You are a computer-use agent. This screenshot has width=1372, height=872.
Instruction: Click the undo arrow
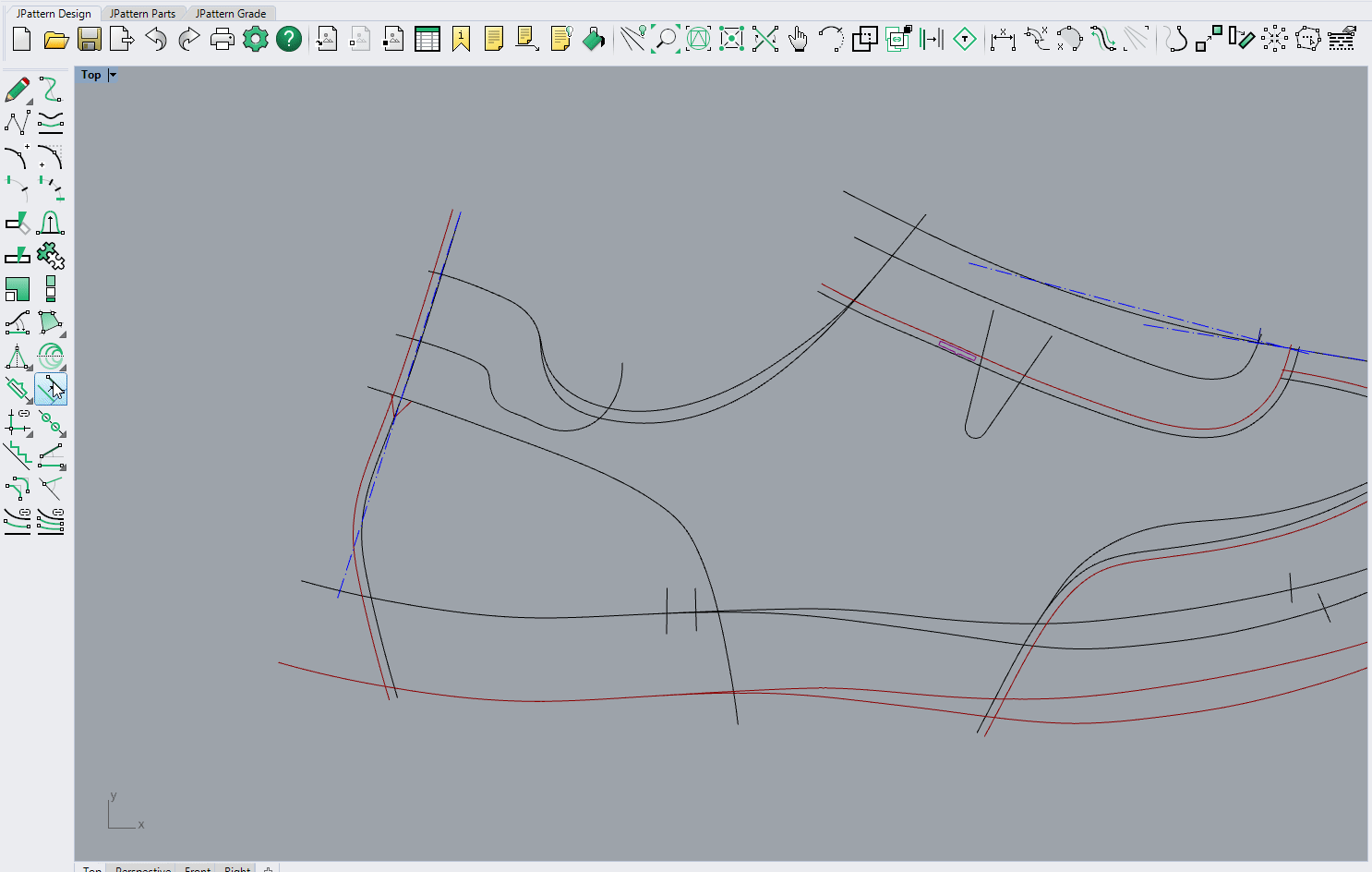pyautogui.click(x=156, y=39)
